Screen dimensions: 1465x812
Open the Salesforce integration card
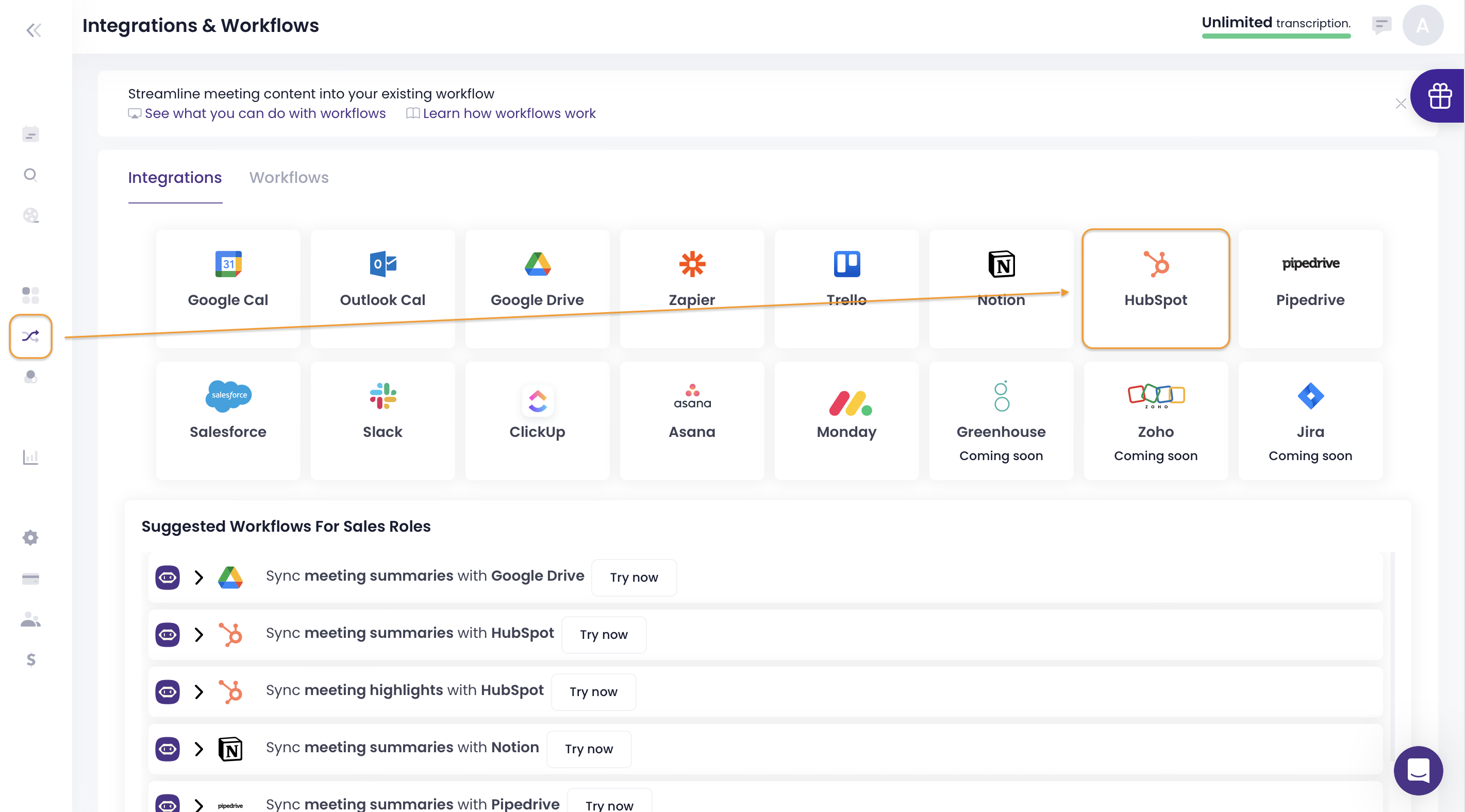tap(227, 420)
